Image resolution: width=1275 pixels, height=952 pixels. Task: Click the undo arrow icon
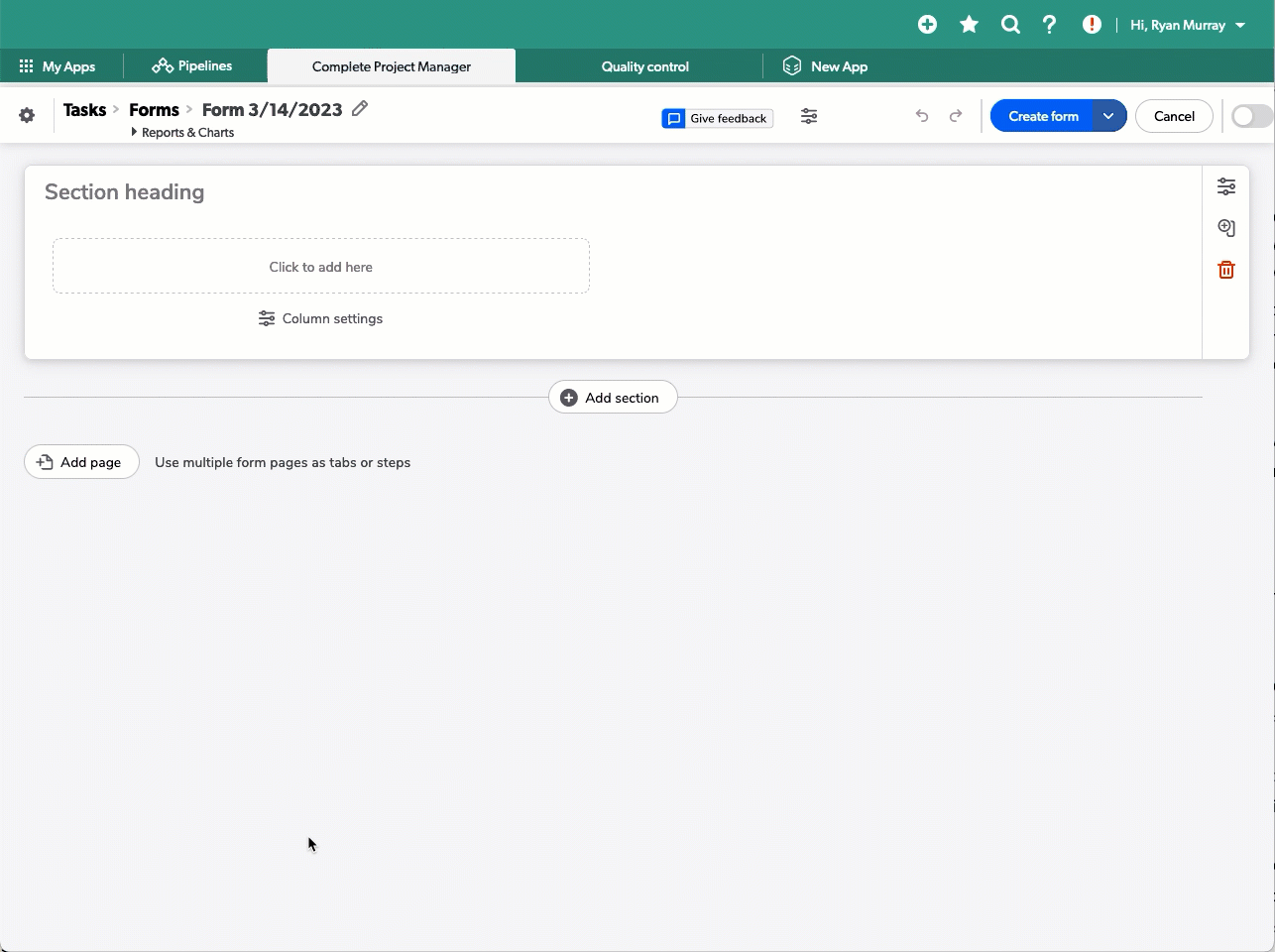click(921, 116)
